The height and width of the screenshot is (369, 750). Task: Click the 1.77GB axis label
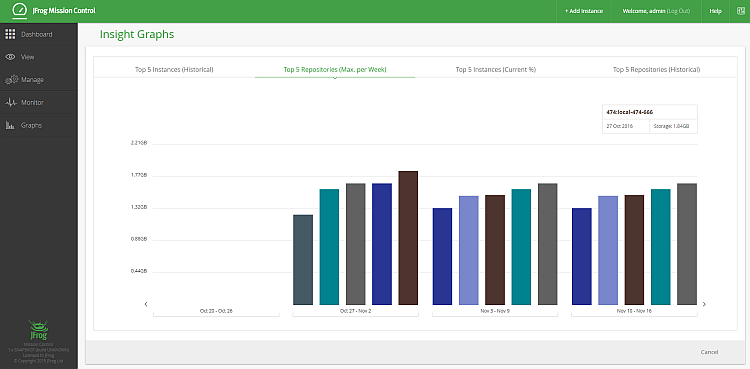(138, 176)
